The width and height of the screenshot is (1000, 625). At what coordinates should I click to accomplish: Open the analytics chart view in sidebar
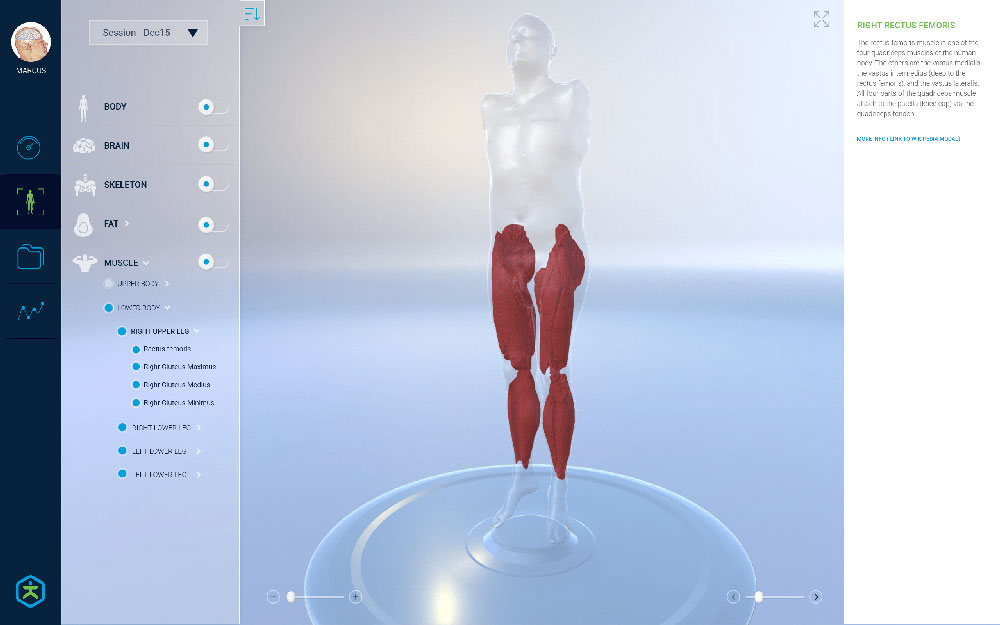point(30,311)
